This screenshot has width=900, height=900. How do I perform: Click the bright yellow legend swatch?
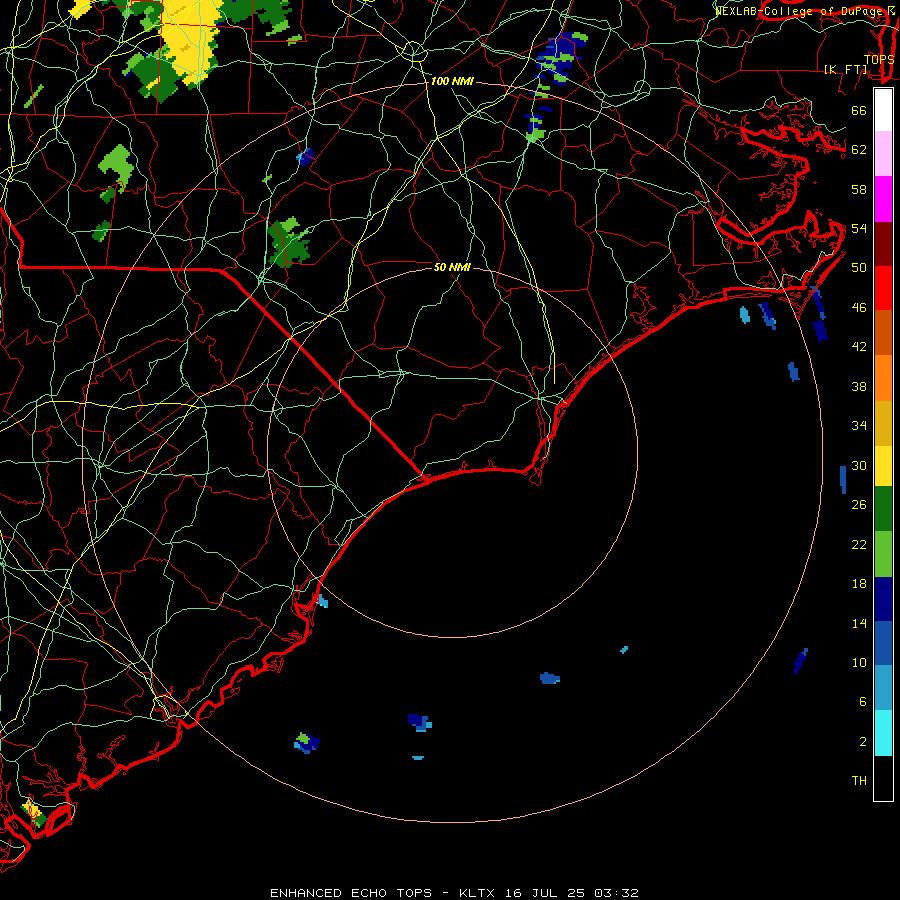(x=883, y=466)
